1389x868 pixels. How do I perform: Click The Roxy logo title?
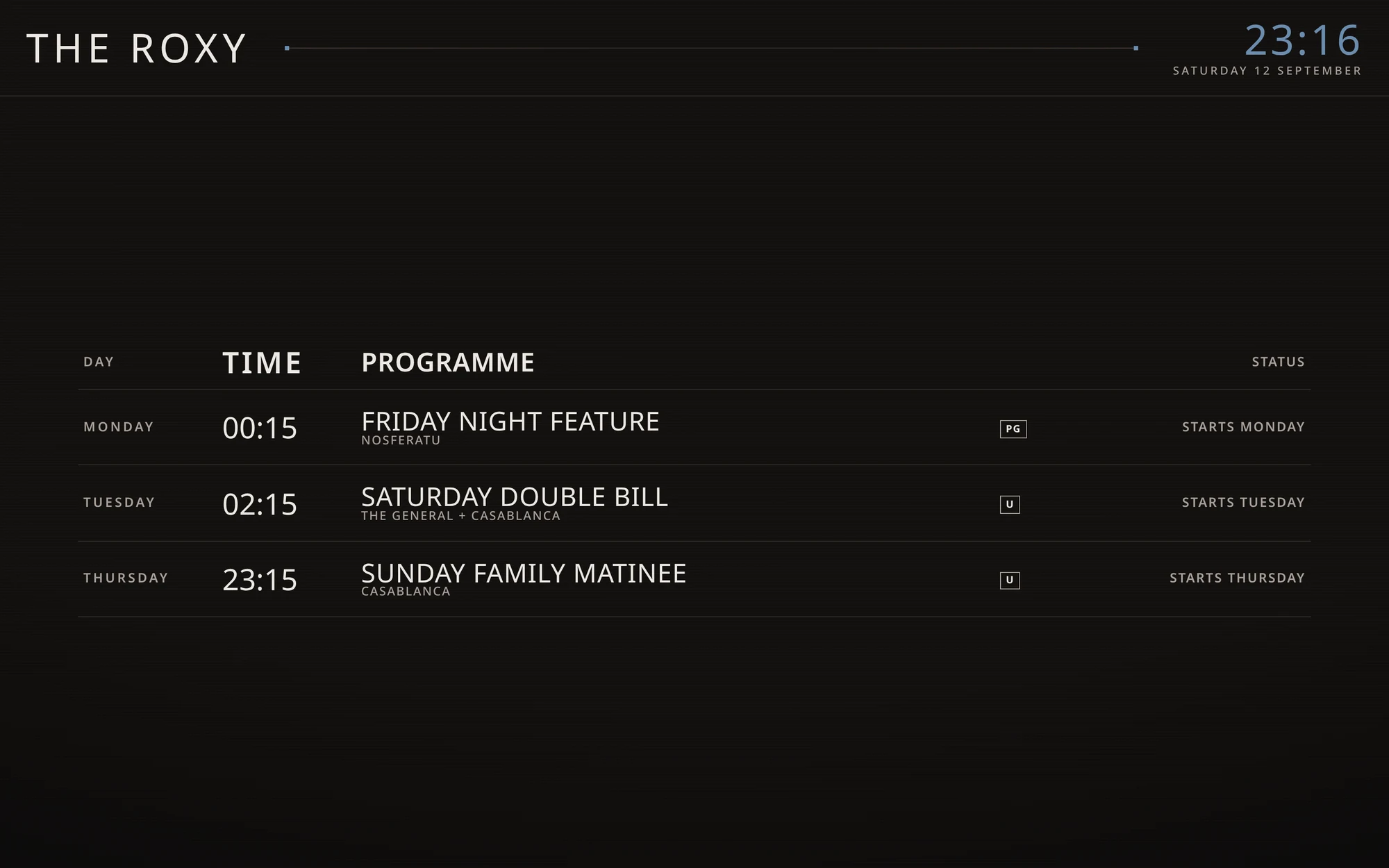point(137,49)
